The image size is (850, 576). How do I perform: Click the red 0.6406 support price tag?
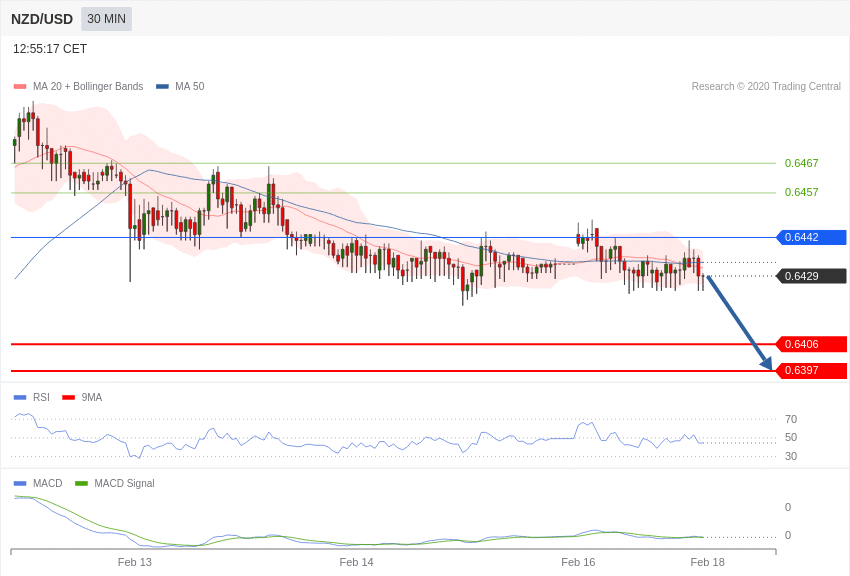click(x=812, y=344)
